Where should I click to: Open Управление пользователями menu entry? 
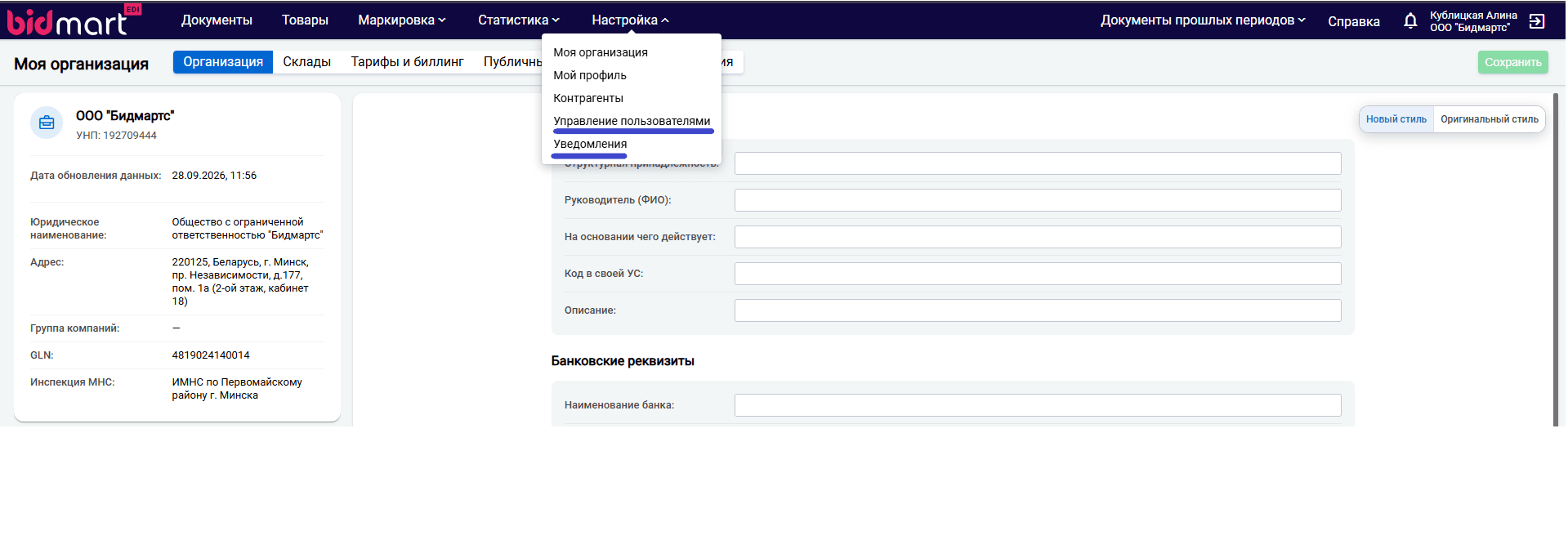pyautogui.click(x=632, y=121)
